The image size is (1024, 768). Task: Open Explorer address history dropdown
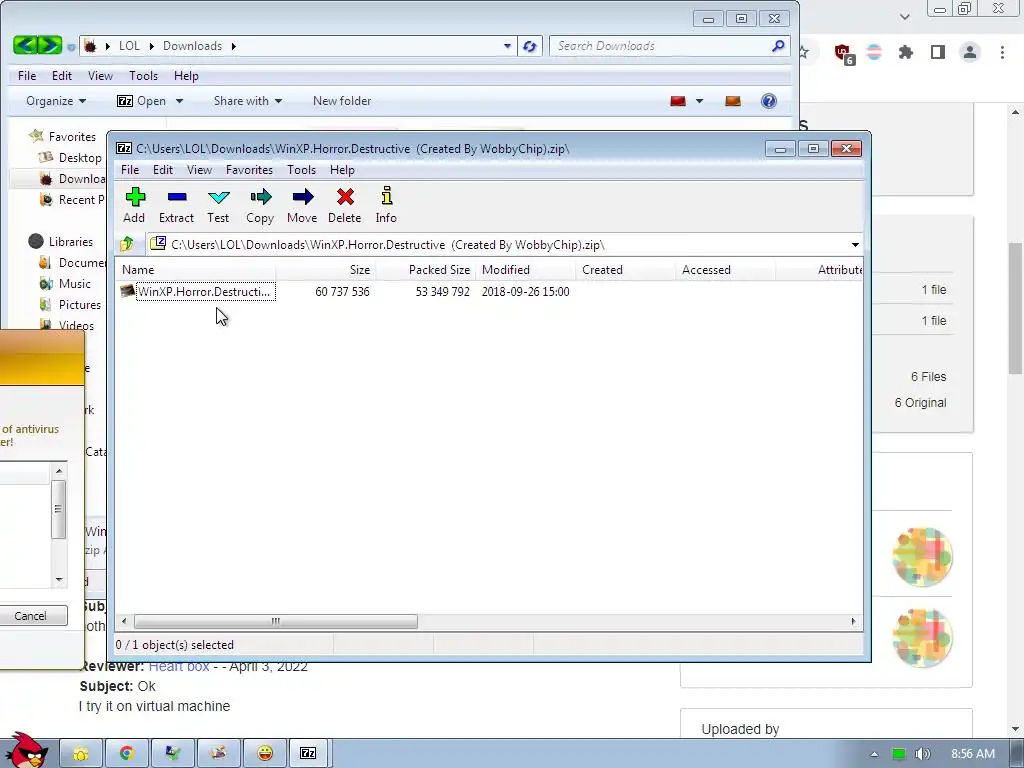507,46
